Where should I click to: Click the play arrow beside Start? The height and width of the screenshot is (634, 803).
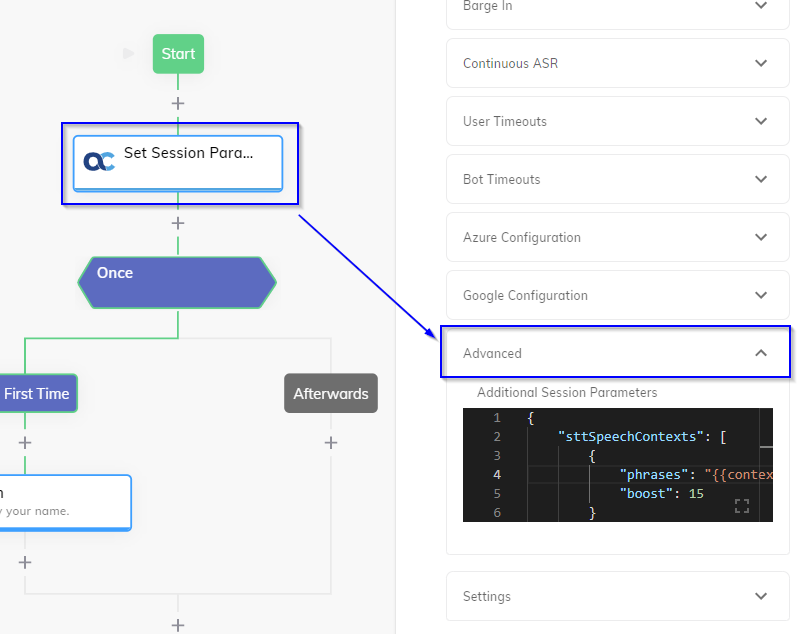(129, 53)
